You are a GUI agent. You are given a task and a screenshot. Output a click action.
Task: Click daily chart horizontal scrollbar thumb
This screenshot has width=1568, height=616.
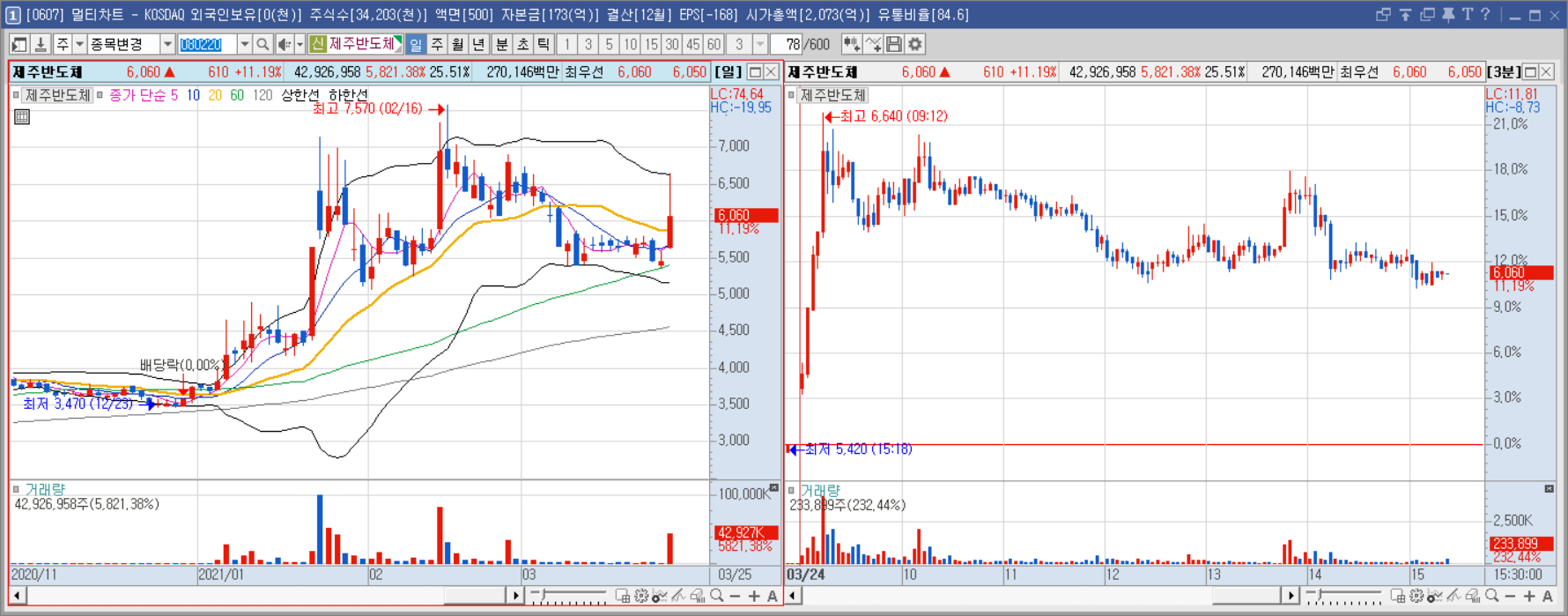[476, 596]
